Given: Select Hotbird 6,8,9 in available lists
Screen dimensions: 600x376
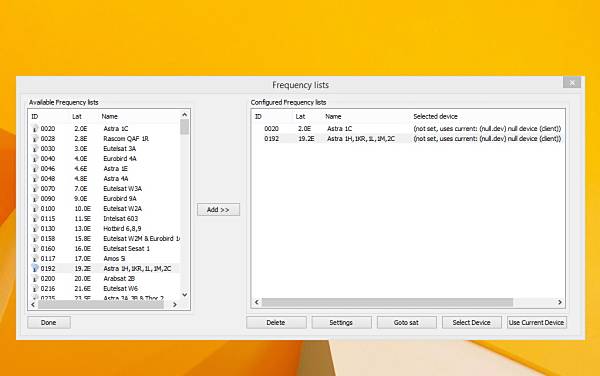Looking at the screenshot, I should [104, 228].
